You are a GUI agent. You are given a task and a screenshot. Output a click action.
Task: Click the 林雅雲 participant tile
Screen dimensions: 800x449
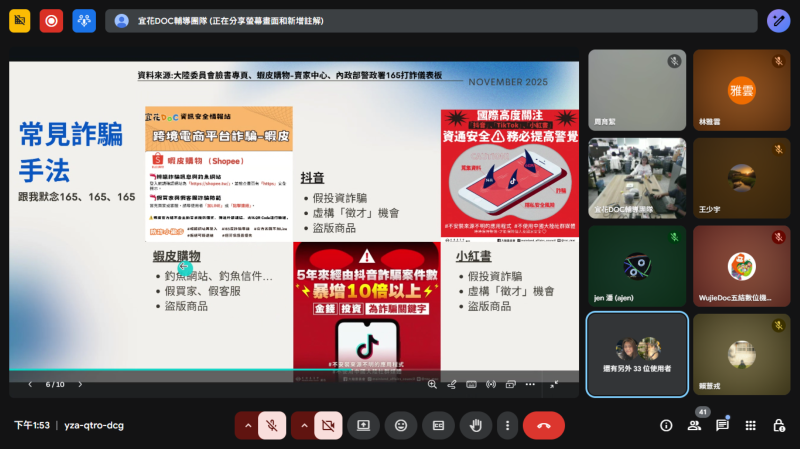click(741, 90)
